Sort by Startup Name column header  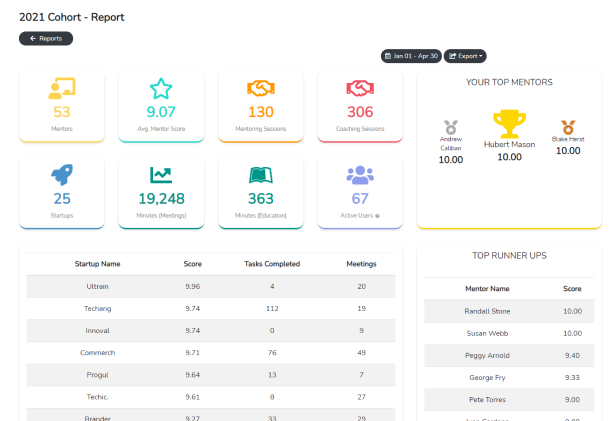(x=97, y=264)
